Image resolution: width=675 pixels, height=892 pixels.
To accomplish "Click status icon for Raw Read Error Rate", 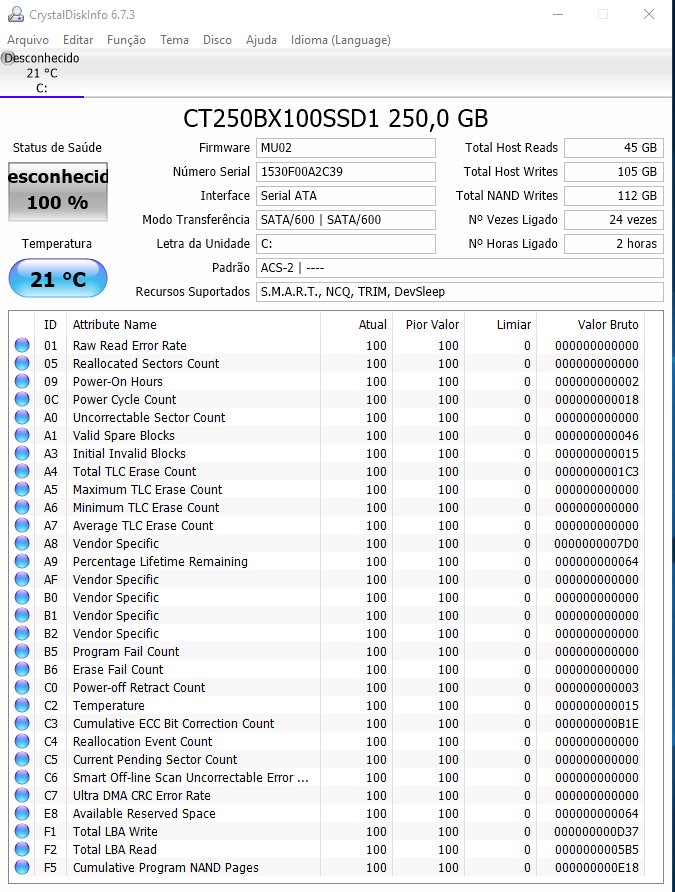I will click(22, 345).
